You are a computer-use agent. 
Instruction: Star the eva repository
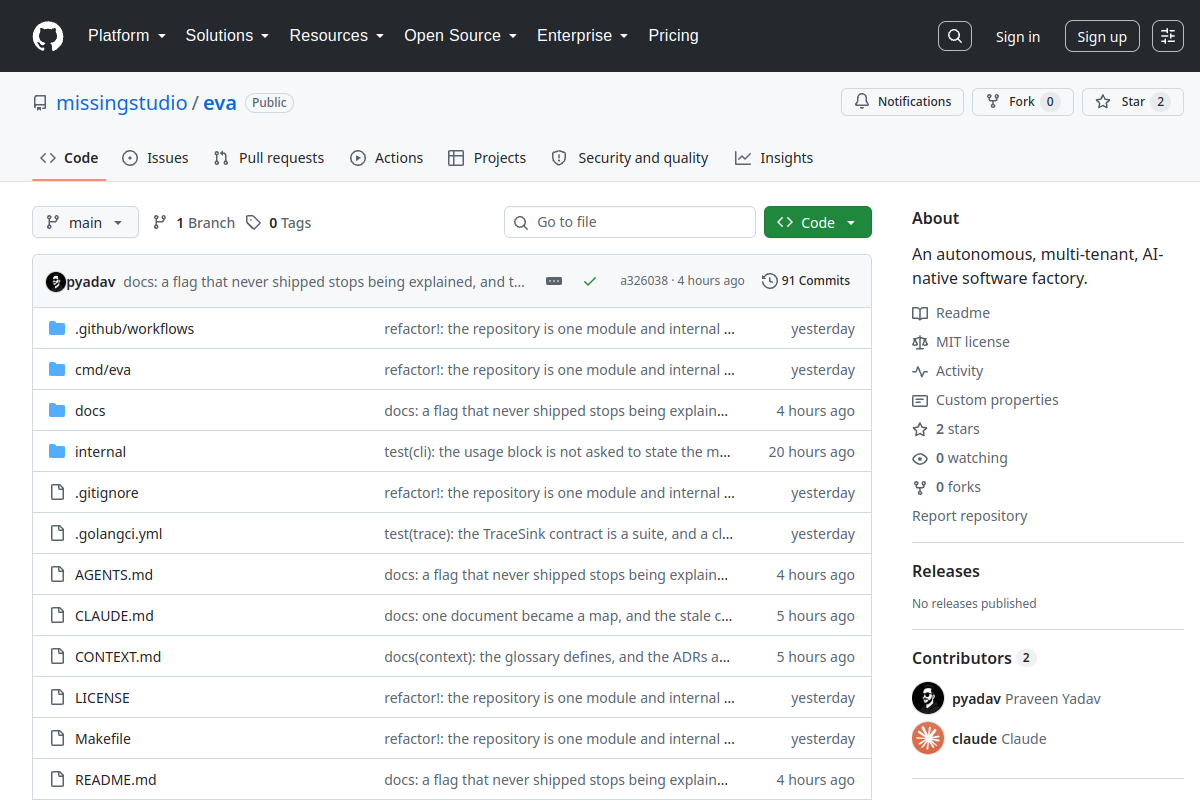tap(1132, 102)
